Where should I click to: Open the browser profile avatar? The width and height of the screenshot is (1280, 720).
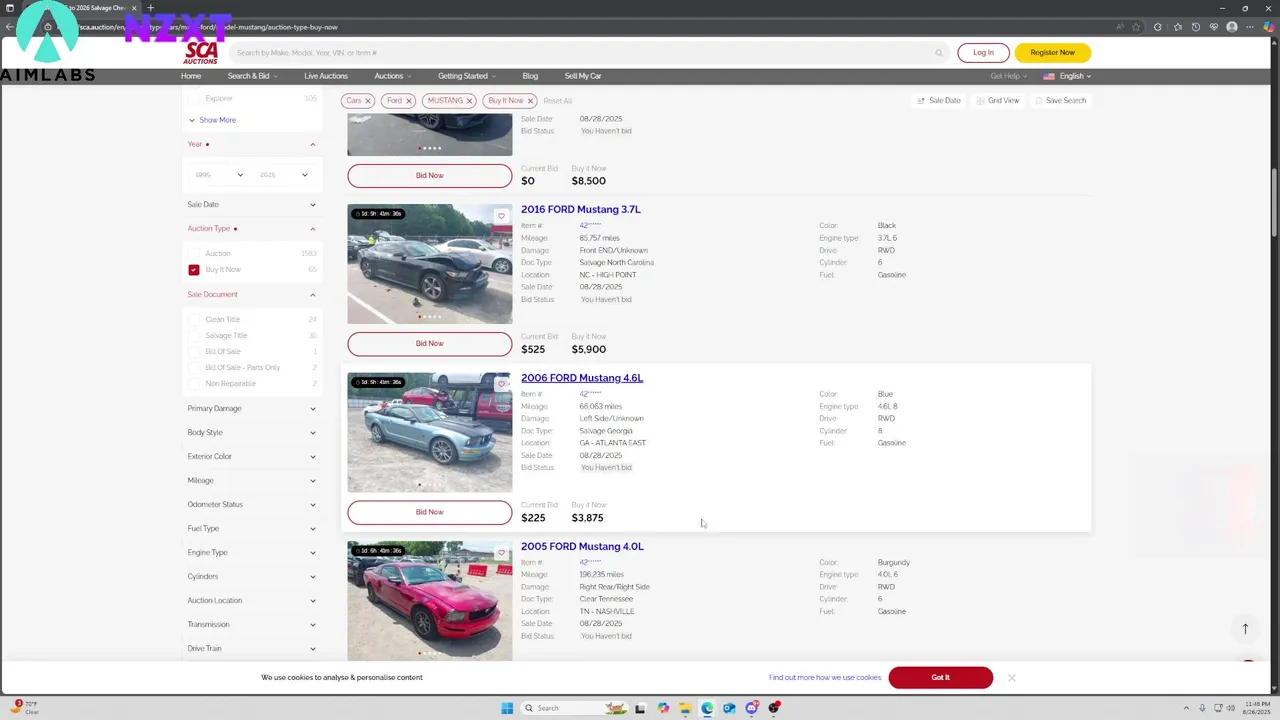1232,27
